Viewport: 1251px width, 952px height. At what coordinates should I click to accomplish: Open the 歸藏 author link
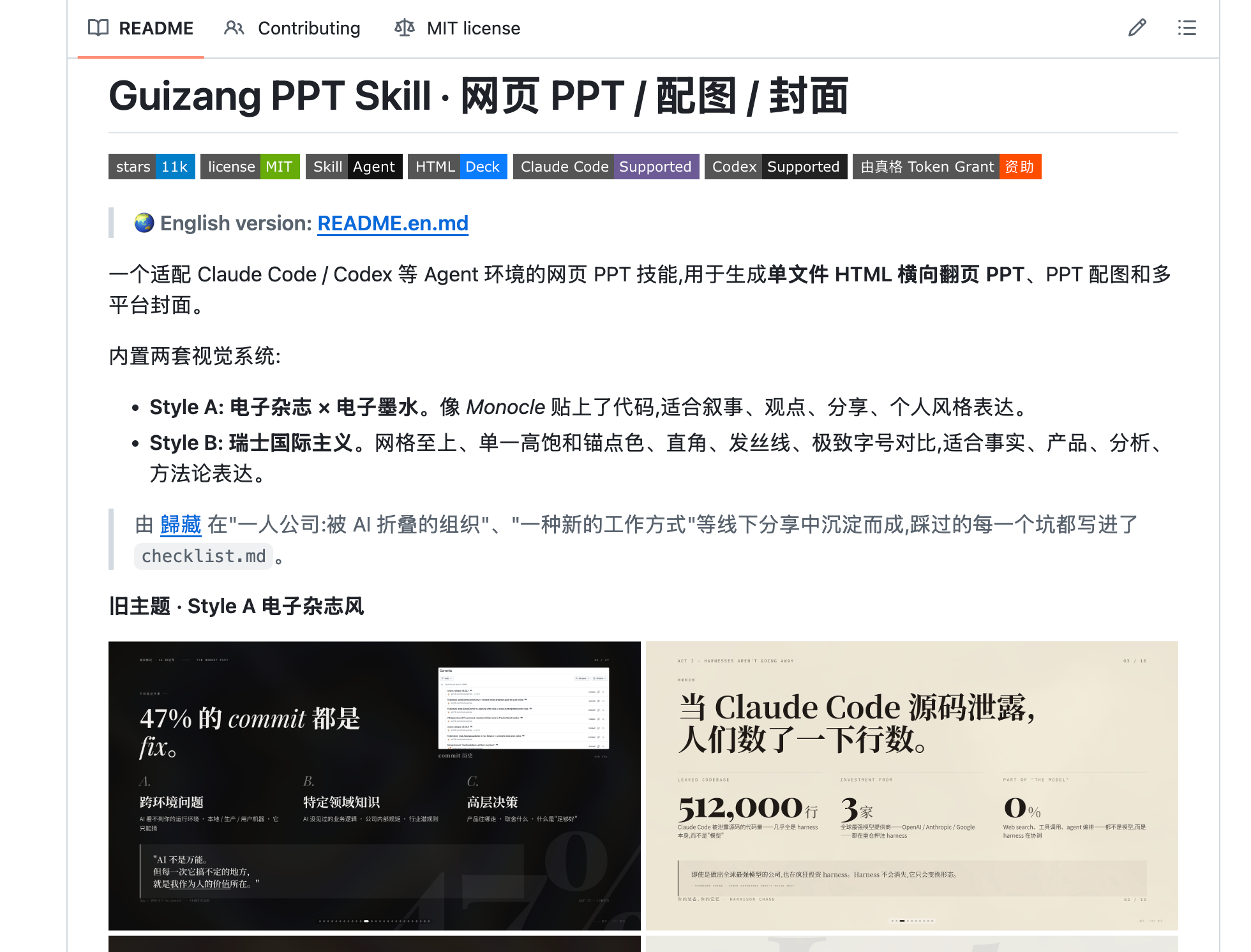[x=181, y=524]
